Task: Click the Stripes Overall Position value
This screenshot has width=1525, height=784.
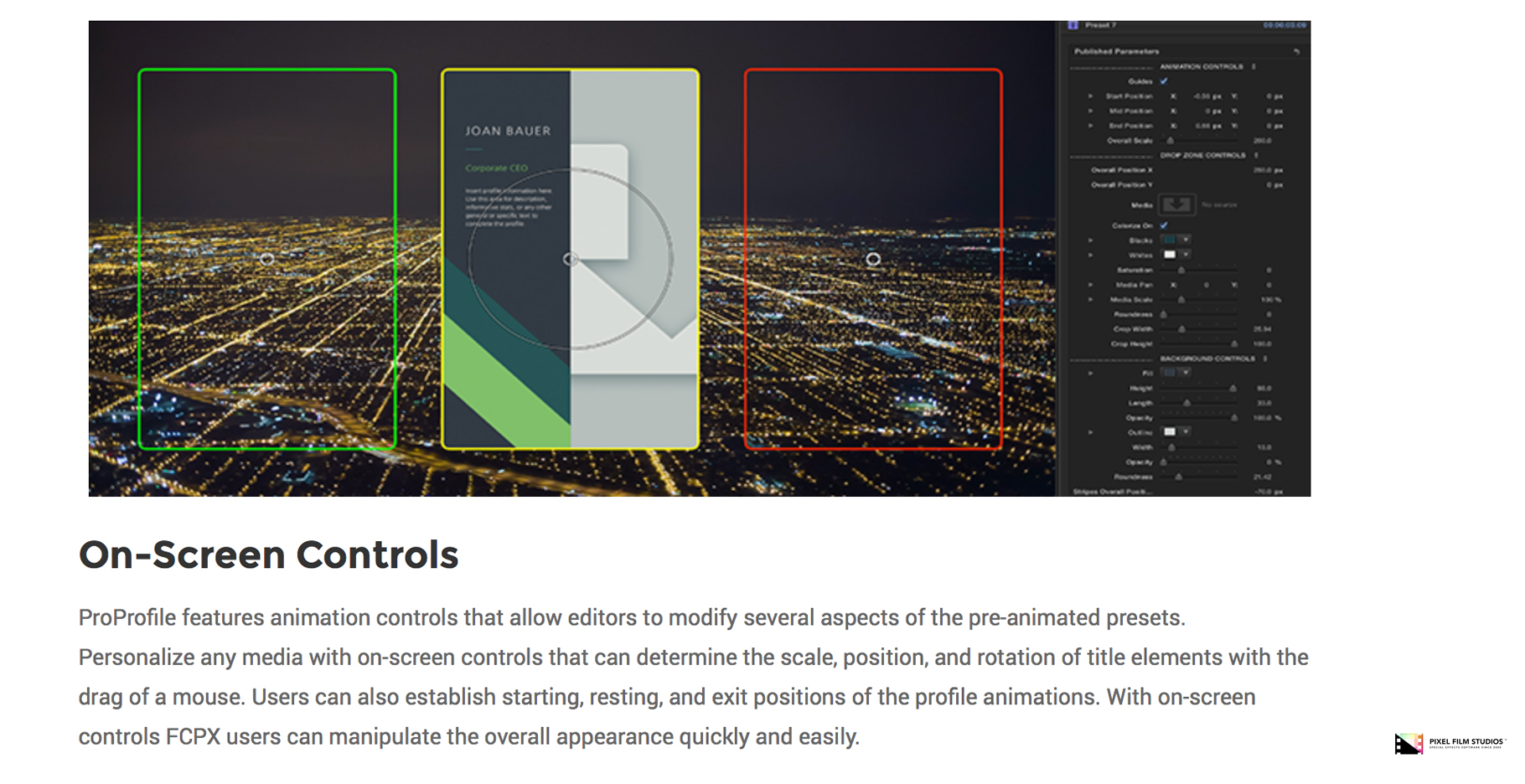Action: click(1269, 492)
